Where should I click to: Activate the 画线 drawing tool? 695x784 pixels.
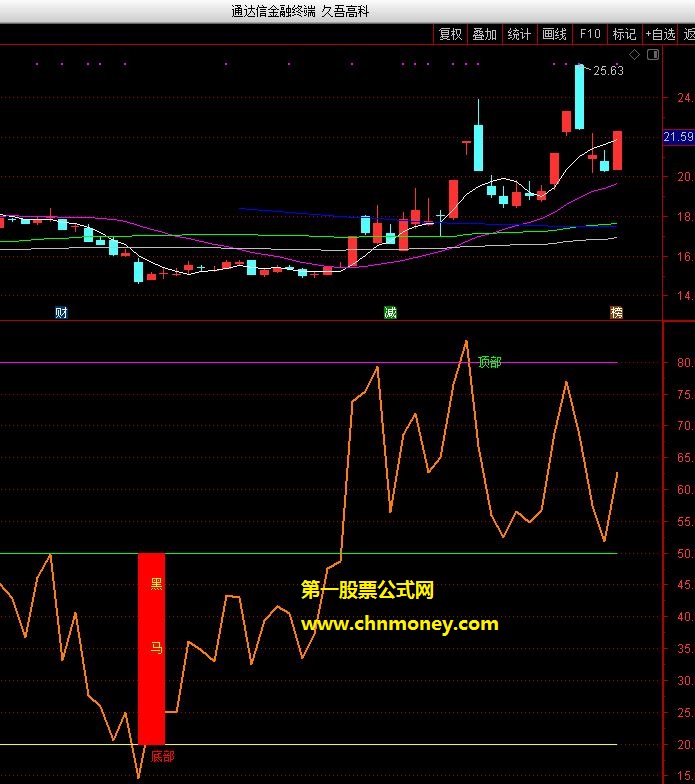554,34
